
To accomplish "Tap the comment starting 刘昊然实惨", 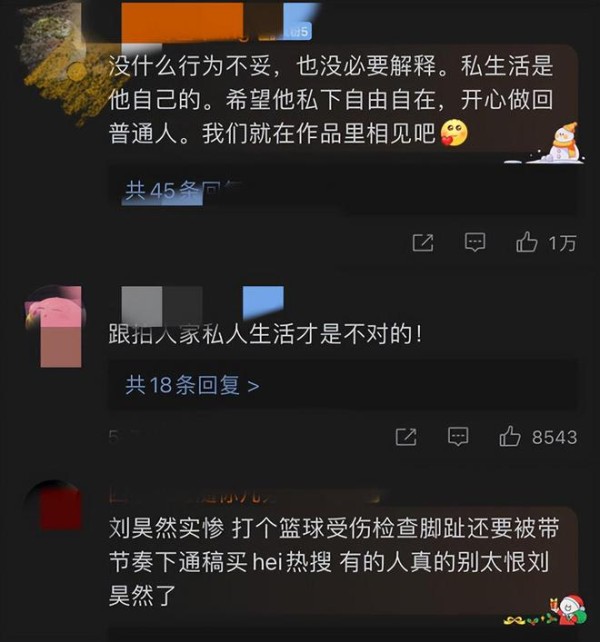I will click(x=334, y=562).
